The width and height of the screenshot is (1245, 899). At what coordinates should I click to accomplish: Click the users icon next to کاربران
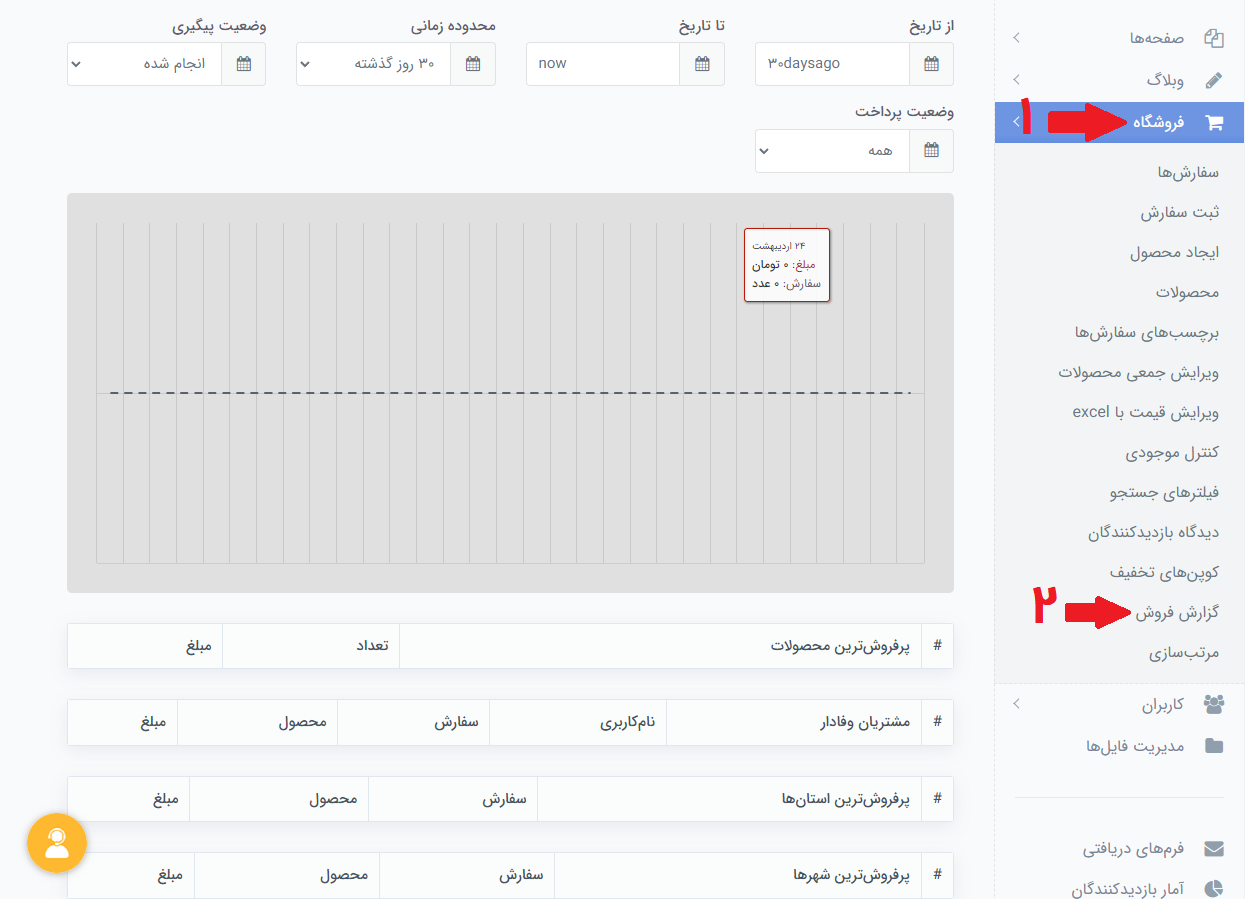[1214, 704]
